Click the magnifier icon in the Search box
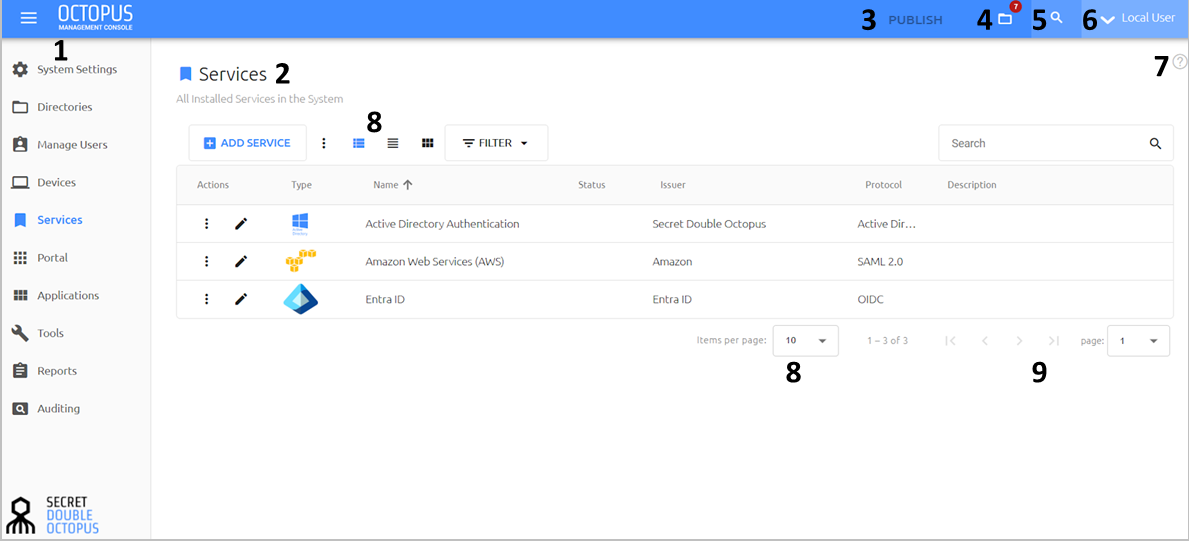Image resolution: width=1189 pixels, height=541 pixels. pos(1156,143)
